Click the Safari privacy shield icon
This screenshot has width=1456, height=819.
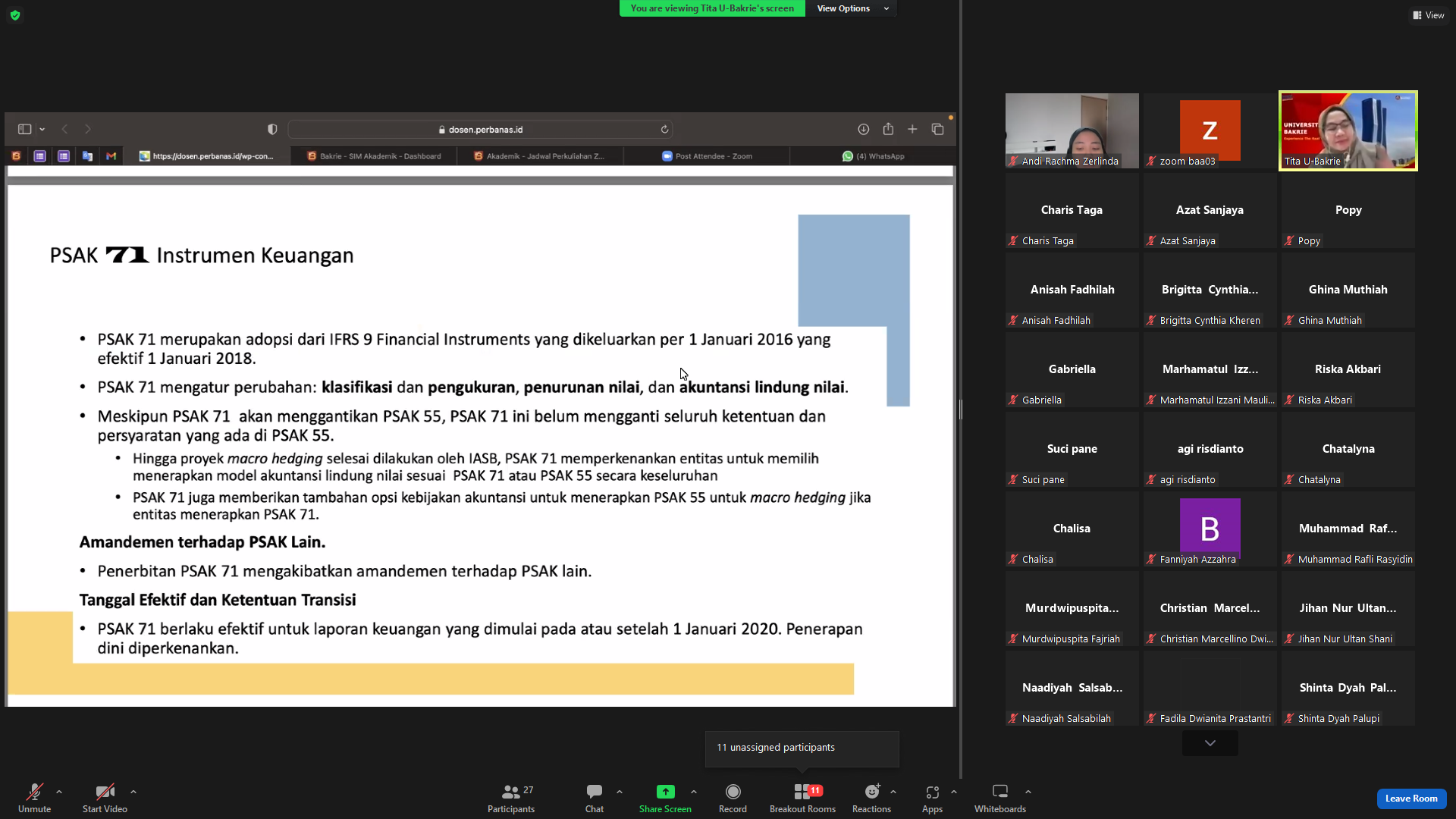coord(272,130)
